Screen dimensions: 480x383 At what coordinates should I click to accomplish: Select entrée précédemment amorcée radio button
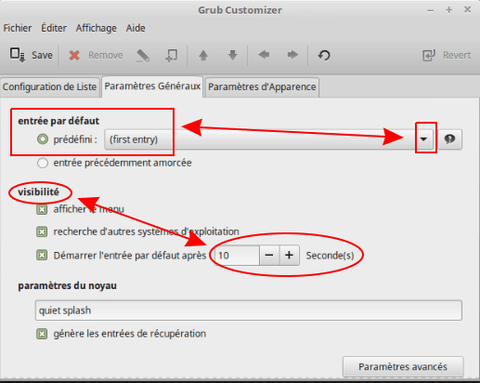click(x=42, y=163)
